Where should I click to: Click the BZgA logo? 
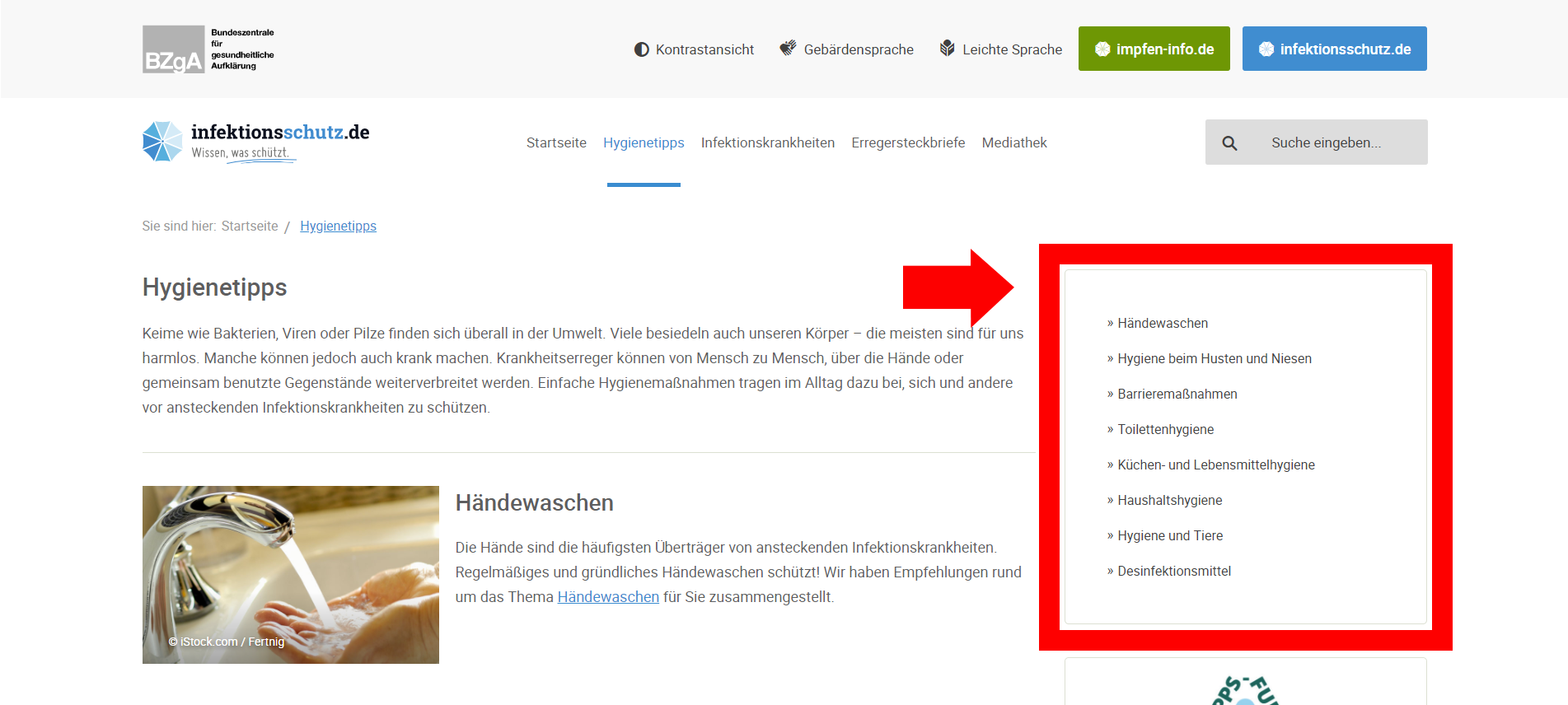(x=208, y=49)
